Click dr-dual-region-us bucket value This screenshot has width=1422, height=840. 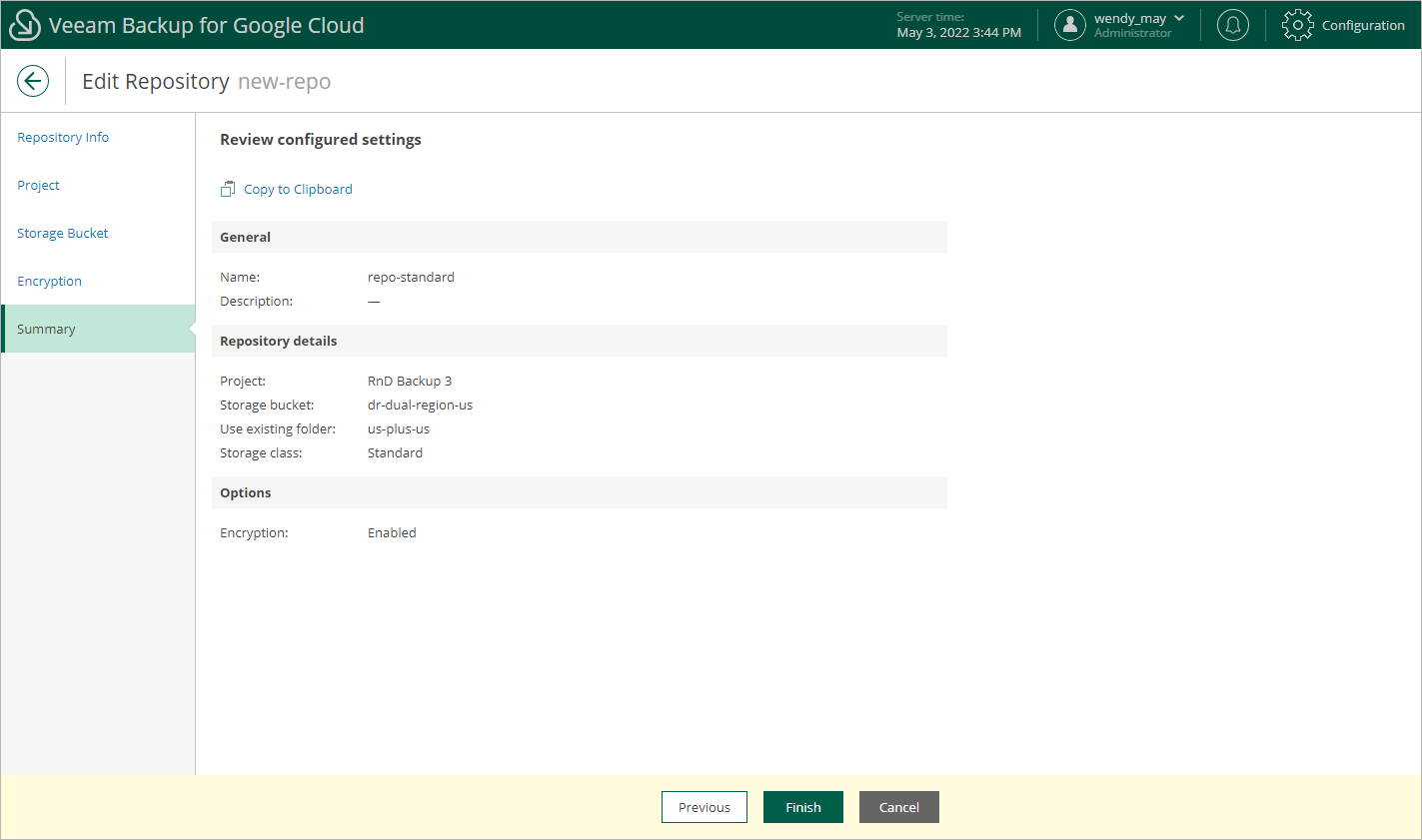[420, 405]
